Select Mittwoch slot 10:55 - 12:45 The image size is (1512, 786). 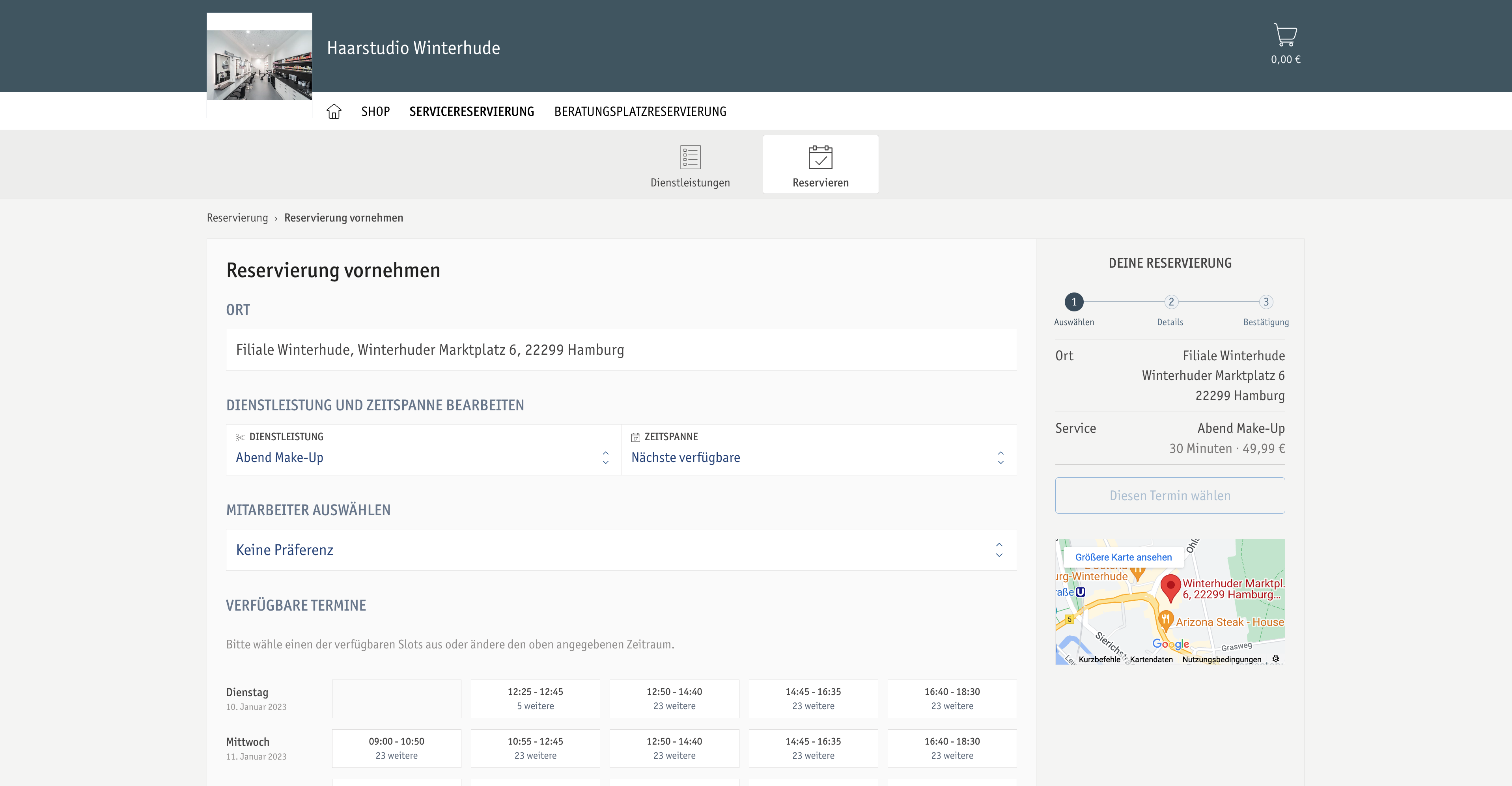point(535,749)
